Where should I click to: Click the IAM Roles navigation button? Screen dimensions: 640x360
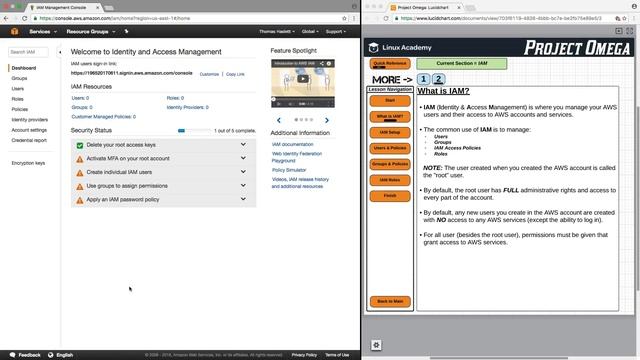pyautogui.click(x=390, y=180)
